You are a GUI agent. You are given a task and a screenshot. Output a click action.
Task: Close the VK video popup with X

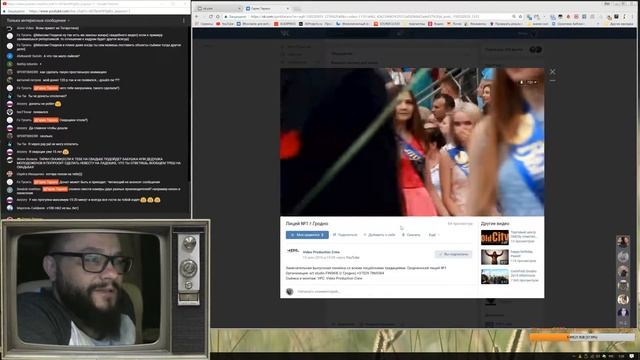coord(552,72)
